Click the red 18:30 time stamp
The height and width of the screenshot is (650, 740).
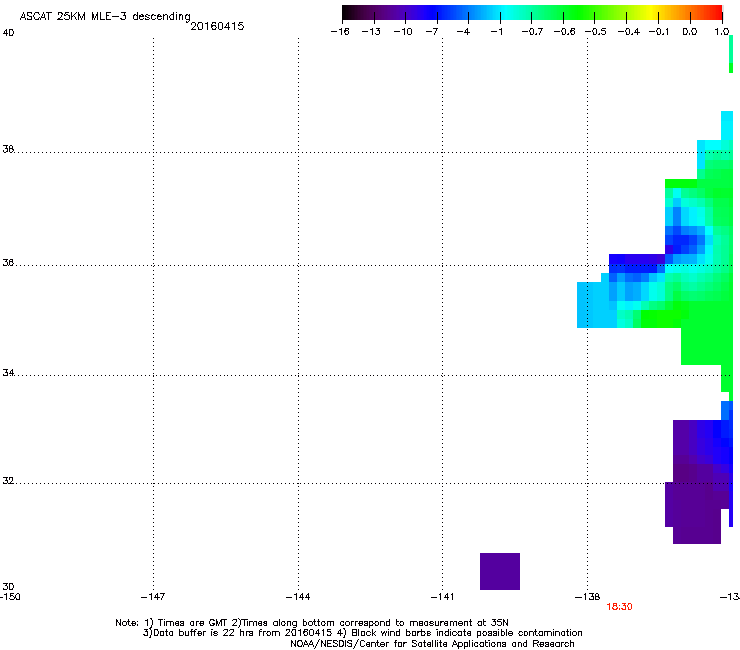(619, 607)
